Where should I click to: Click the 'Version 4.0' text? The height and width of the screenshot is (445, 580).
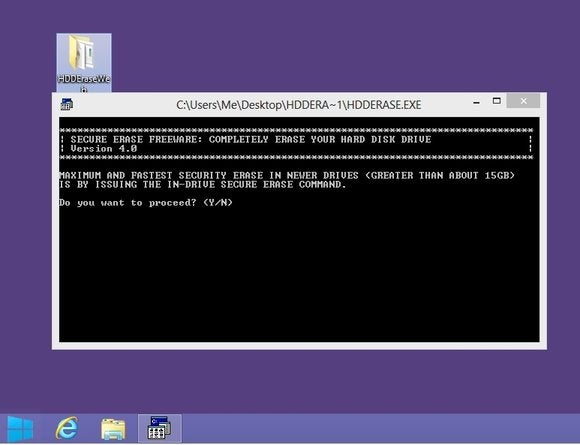click(x=104, y=149)
